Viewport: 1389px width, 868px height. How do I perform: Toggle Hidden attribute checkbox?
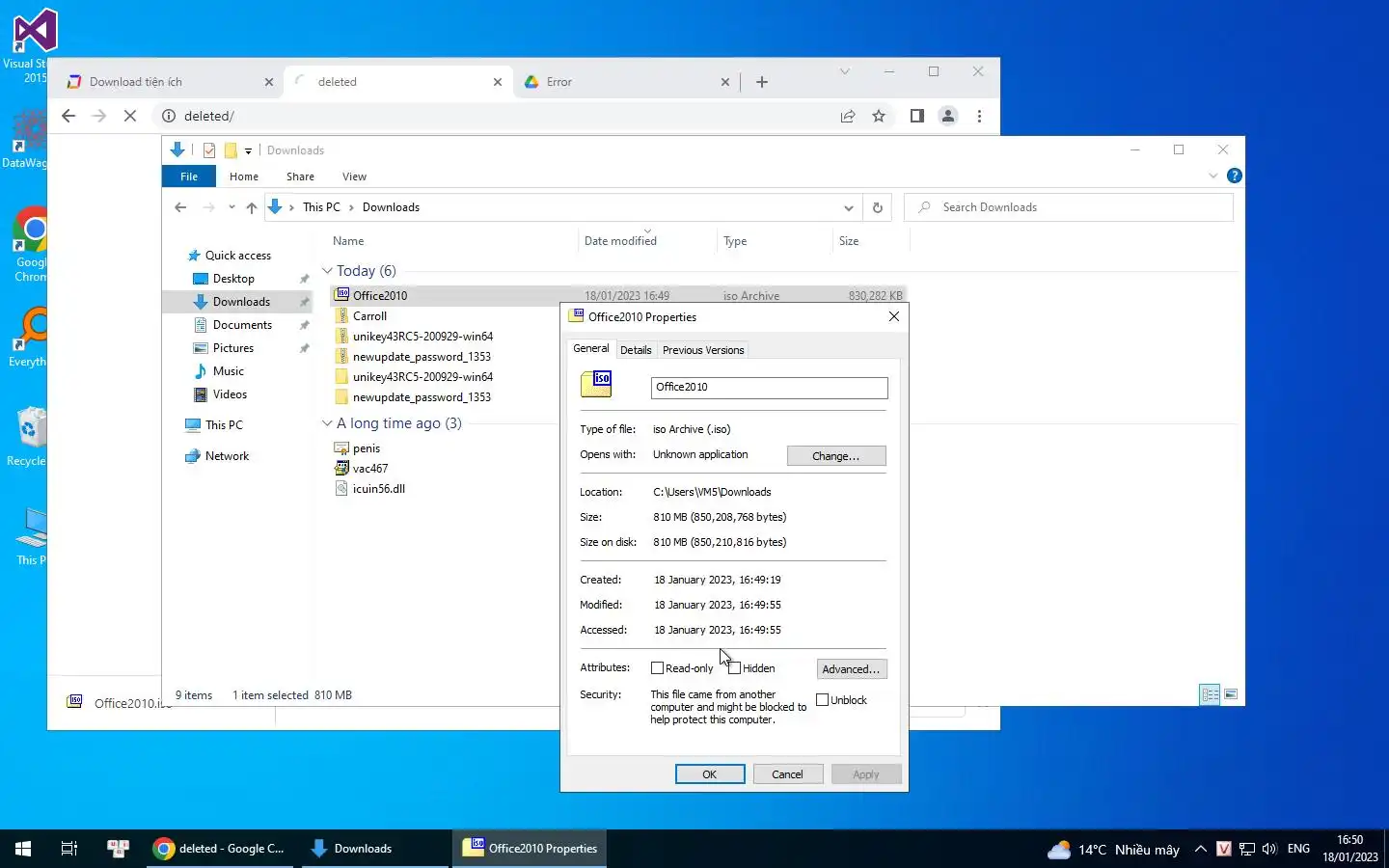(735, 668)
